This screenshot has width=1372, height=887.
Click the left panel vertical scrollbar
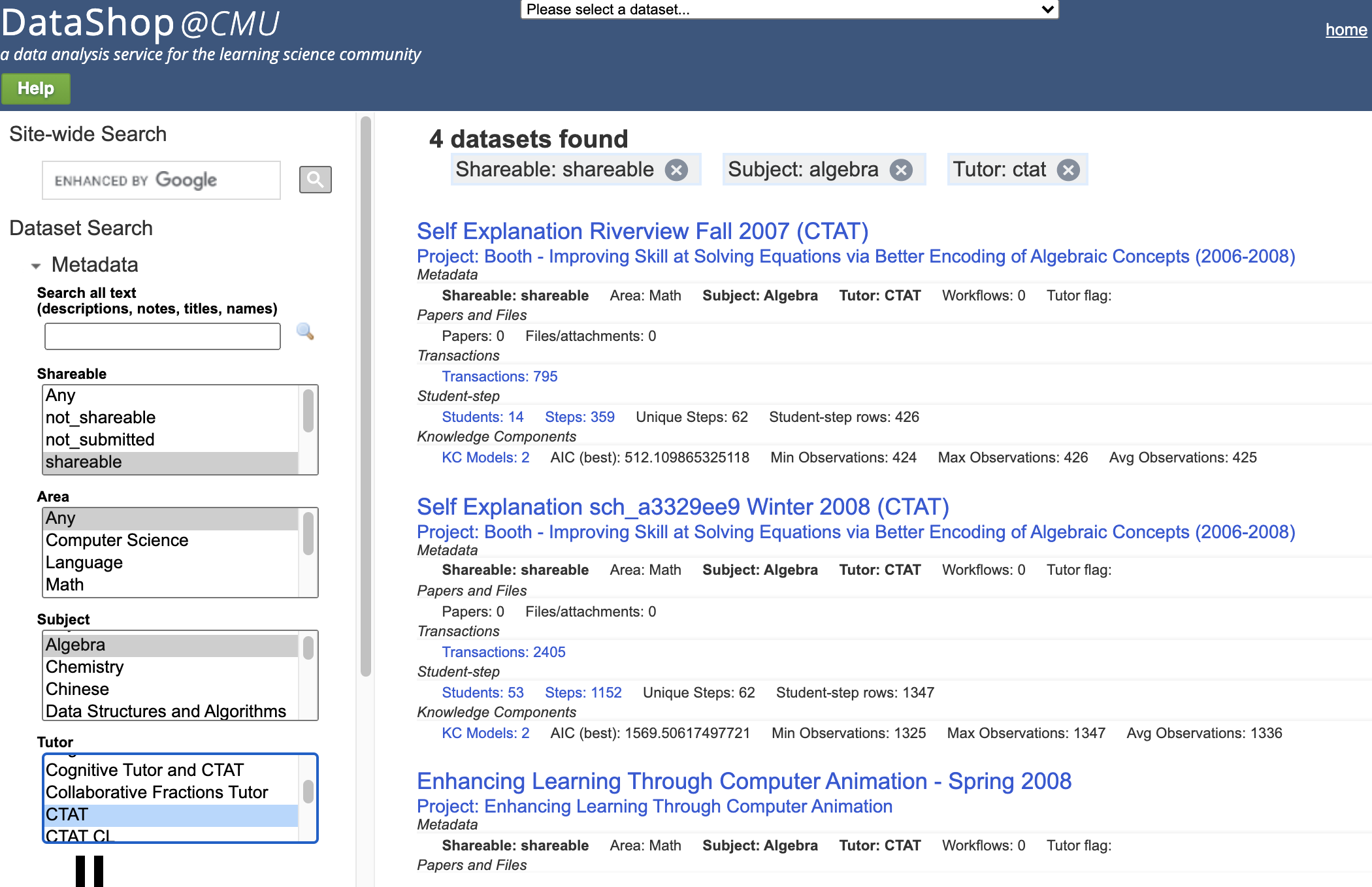coord(366,396)
